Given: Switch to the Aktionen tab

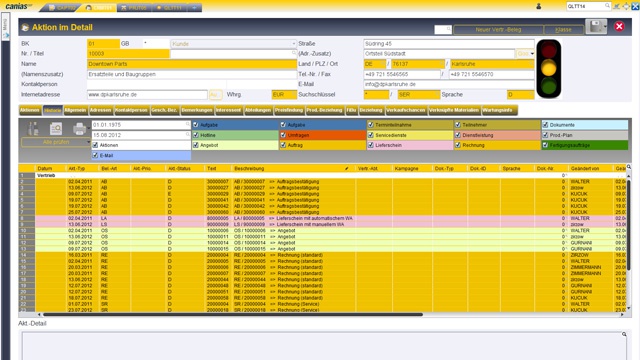Looking at the screenshot, I should (x=30, y=110).
